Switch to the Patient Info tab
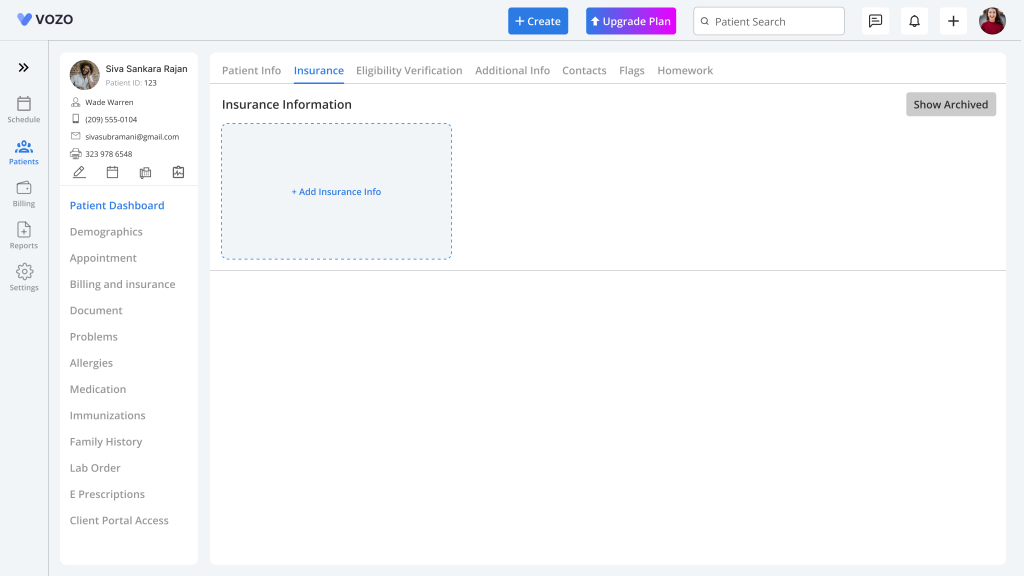 coord(251,71)
